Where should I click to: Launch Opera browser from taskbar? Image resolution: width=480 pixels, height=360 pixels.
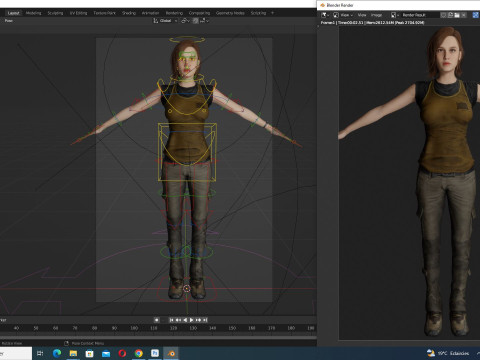click(122, 353)
